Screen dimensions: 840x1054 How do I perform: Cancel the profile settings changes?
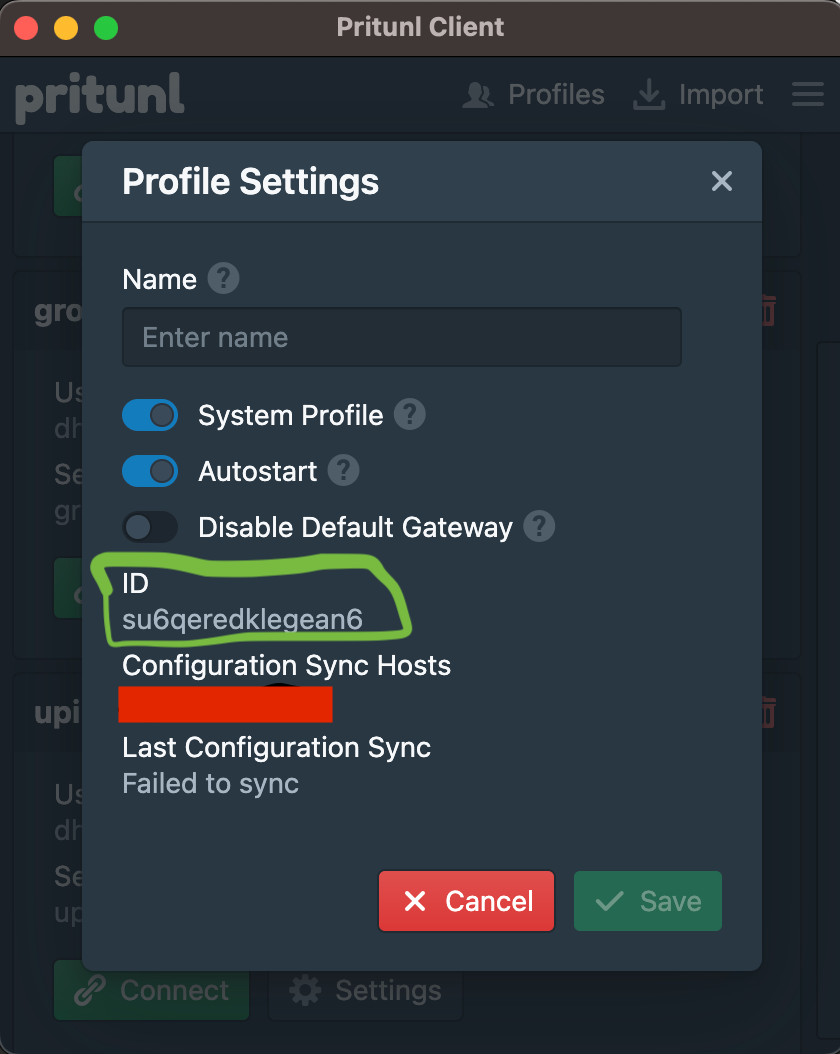pos(466,901)
